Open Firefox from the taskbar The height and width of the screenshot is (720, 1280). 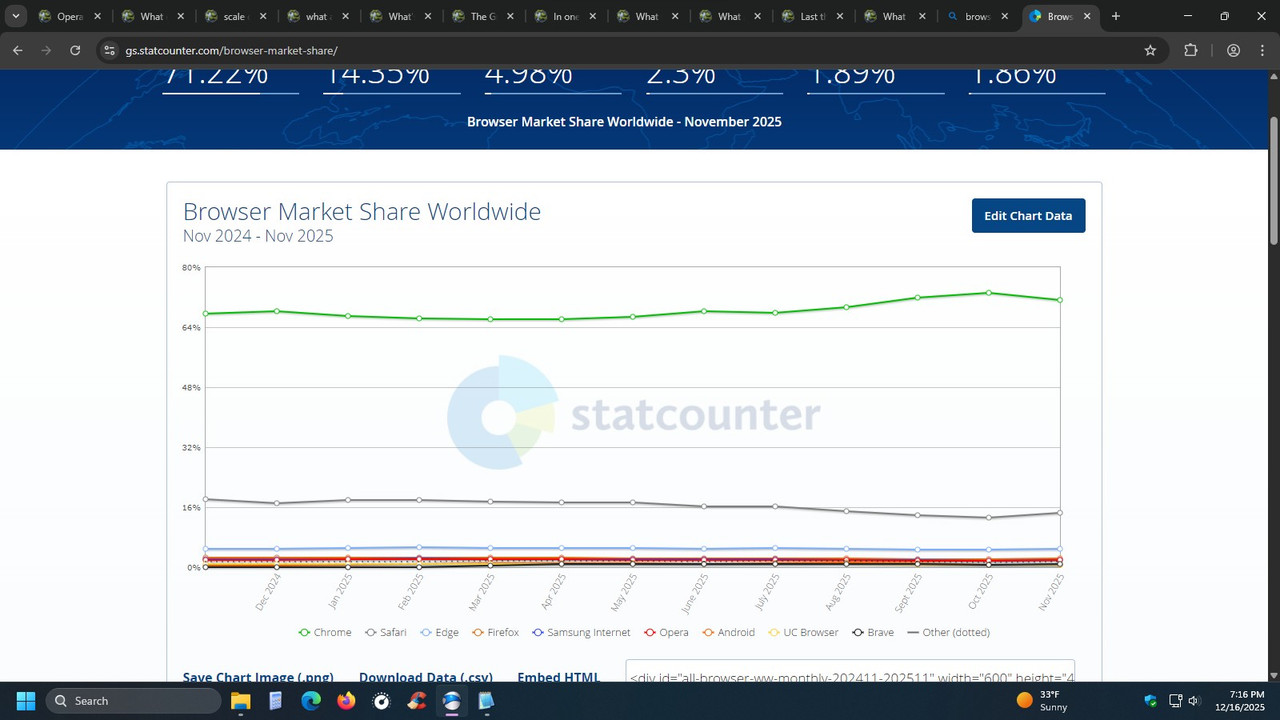click(x=346, y=701)
